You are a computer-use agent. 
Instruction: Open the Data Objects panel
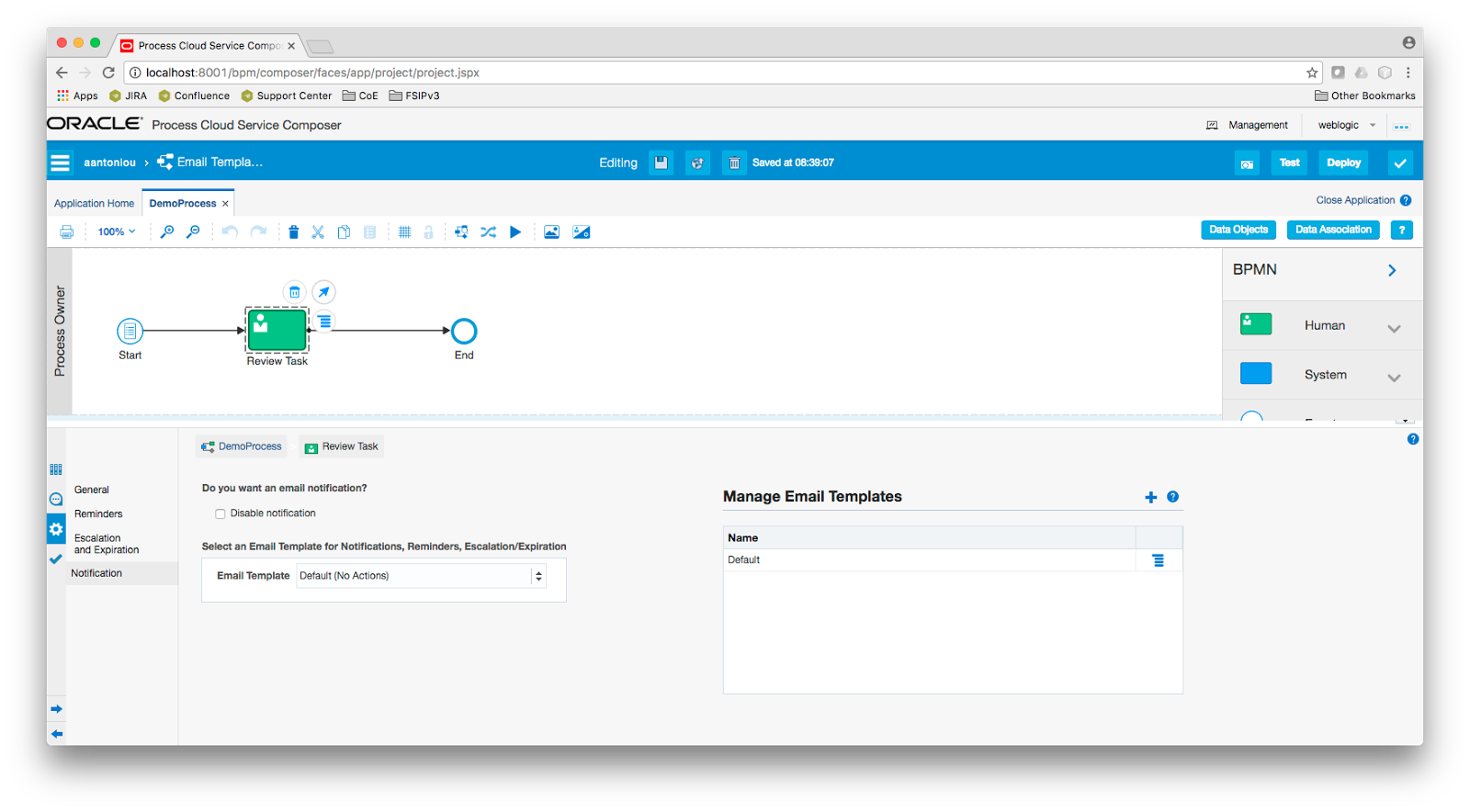(x=1238, y=230)
